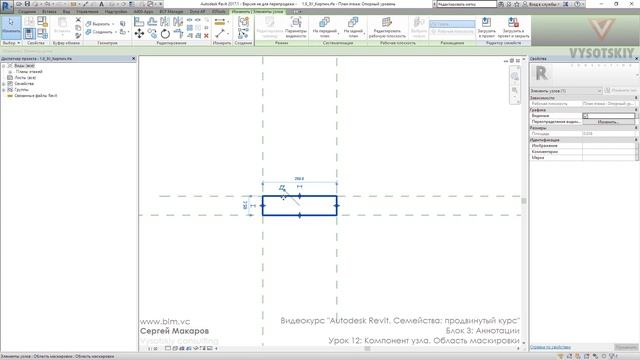Click the Aligned Dimension measure icon

(220, 22)
